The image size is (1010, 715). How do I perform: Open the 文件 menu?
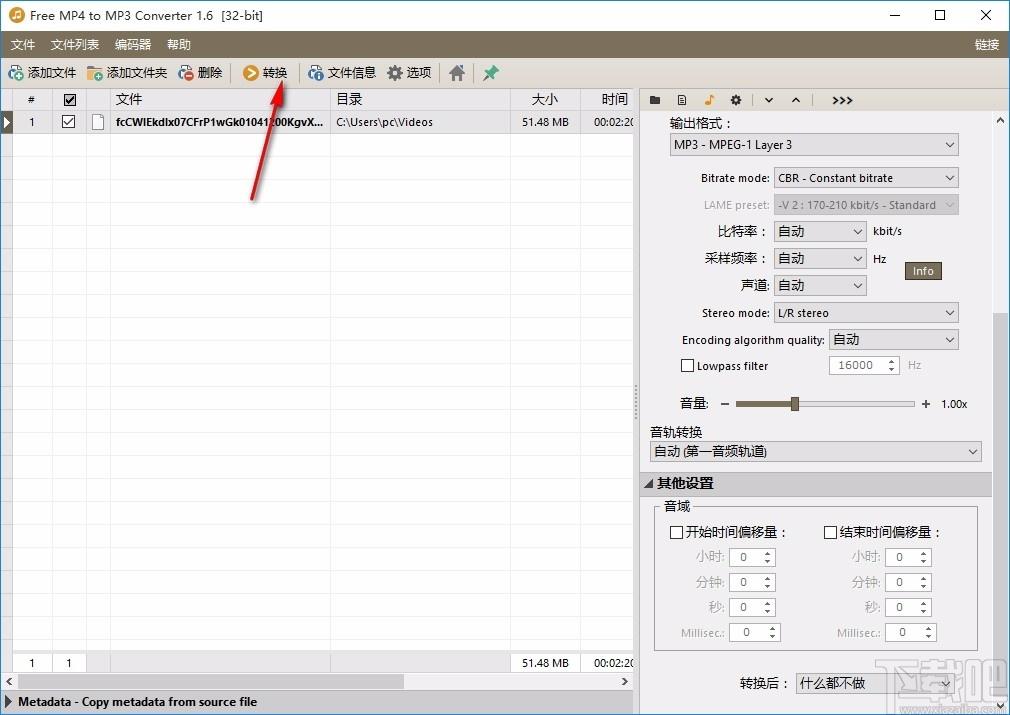(23, 44)
